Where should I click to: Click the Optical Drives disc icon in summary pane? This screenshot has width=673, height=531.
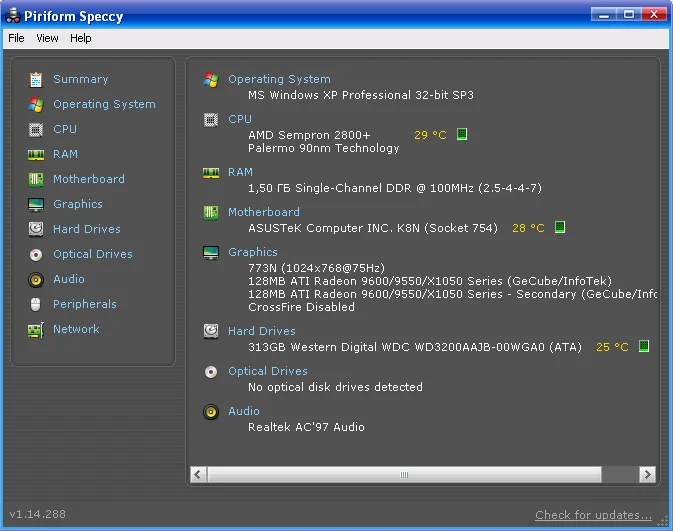coord(211,372)
